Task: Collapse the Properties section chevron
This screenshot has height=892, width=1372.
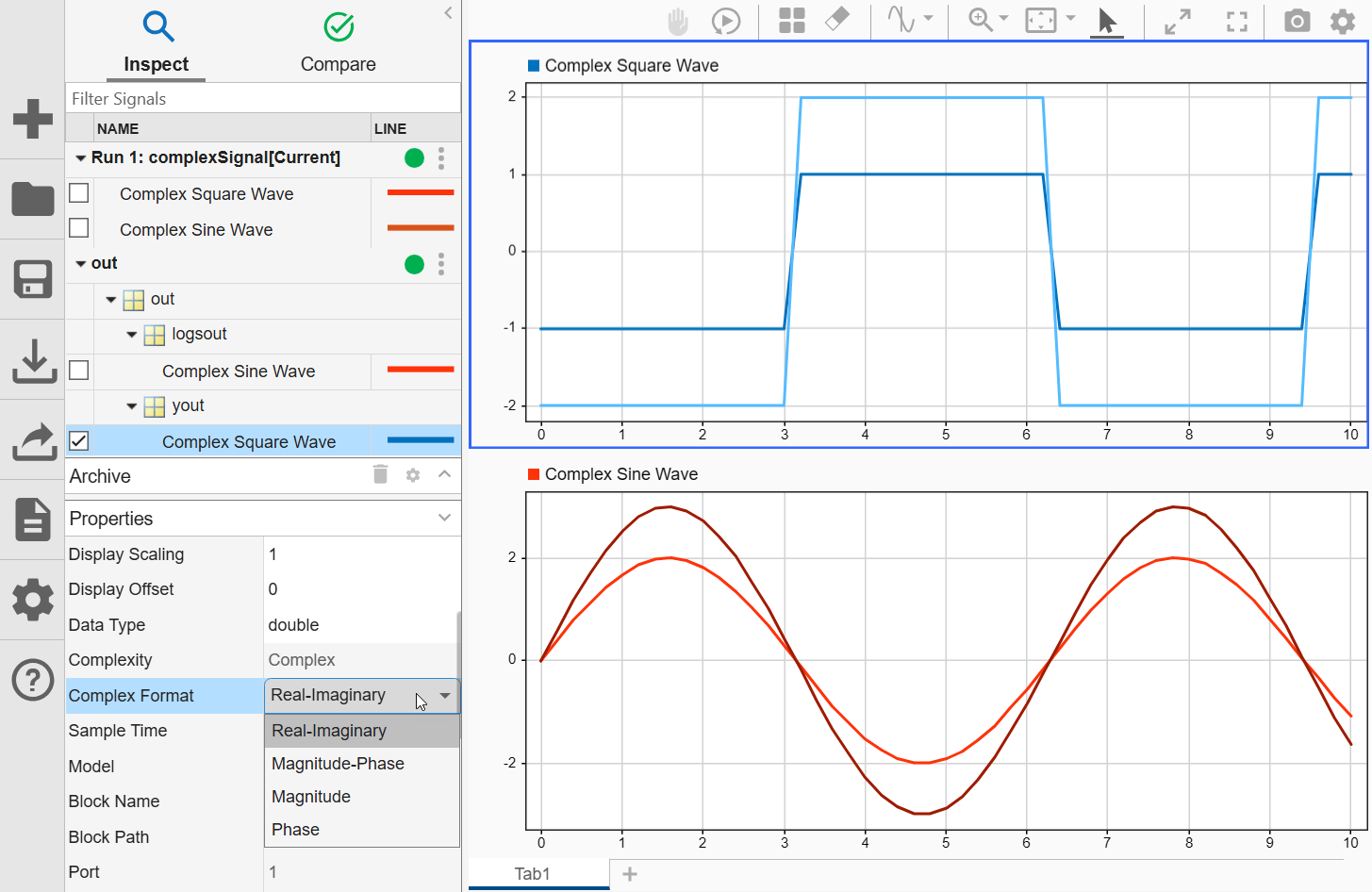Action: (x=445, y=518)
